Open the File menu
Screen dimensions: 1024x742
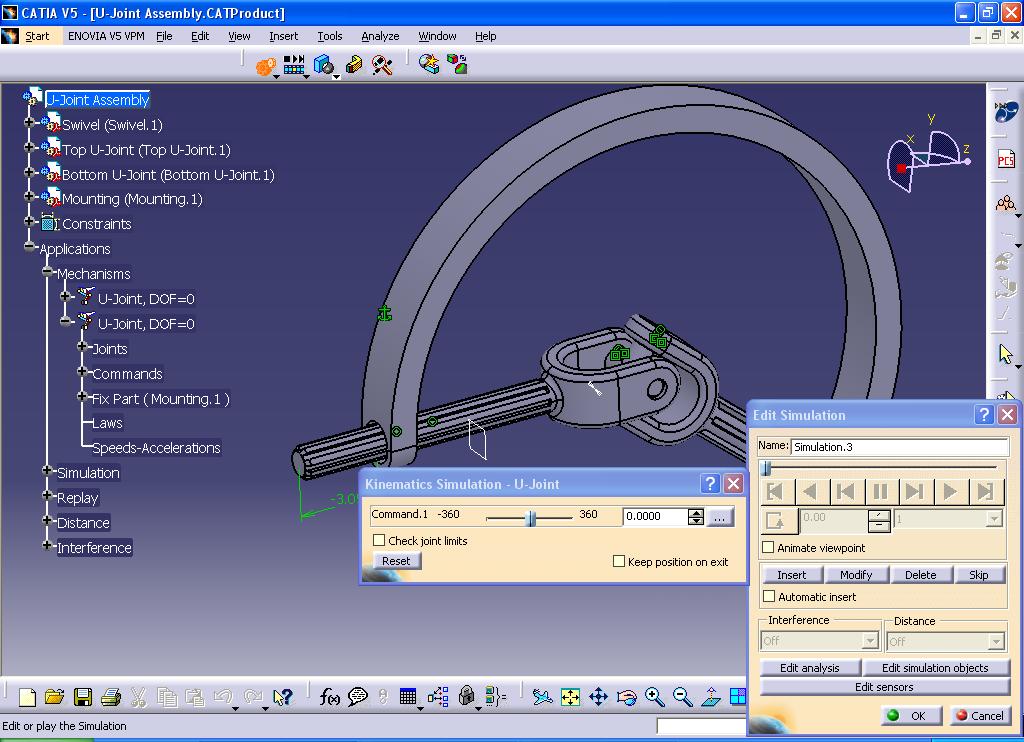165,36
